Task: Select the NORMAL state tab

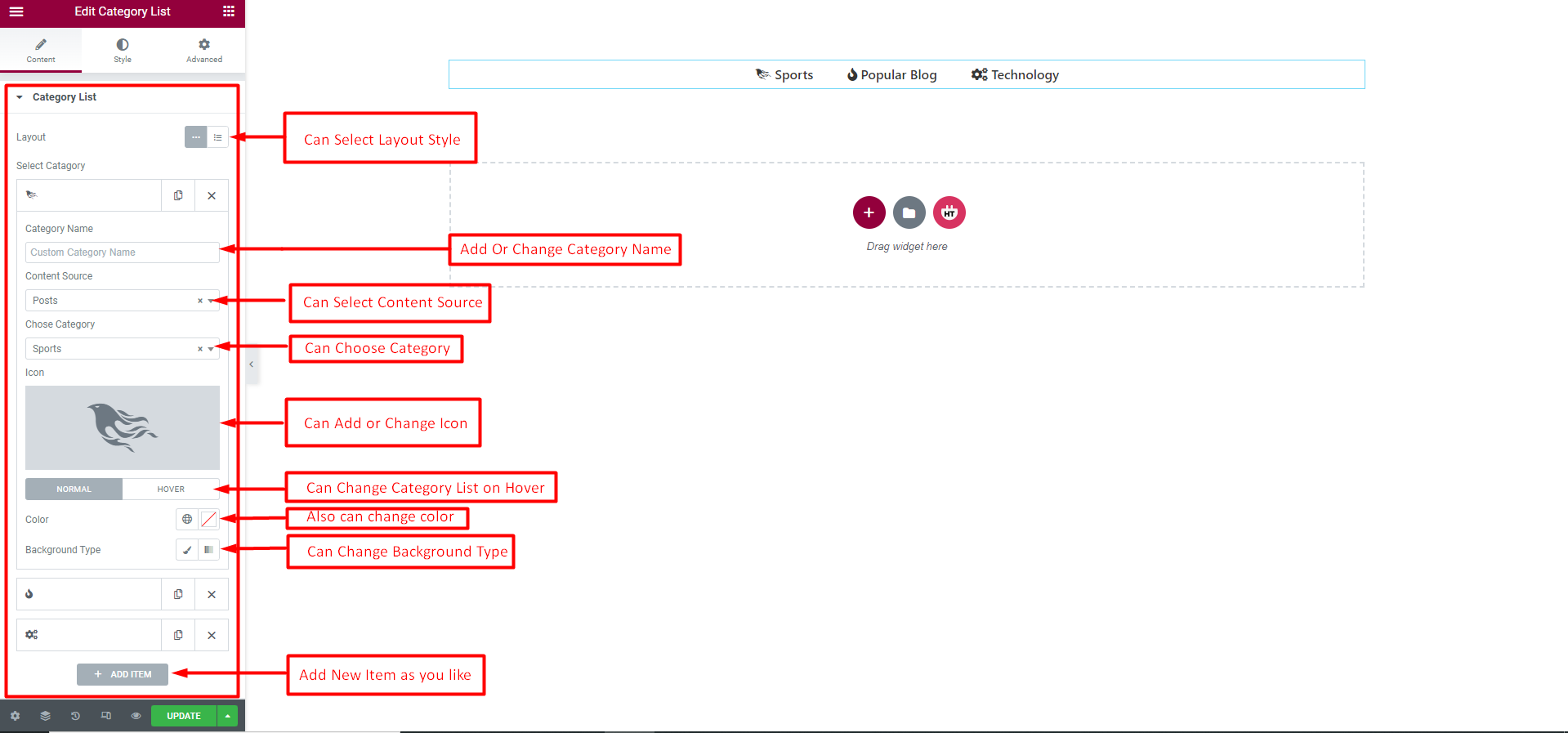Action: pos(74,489)
